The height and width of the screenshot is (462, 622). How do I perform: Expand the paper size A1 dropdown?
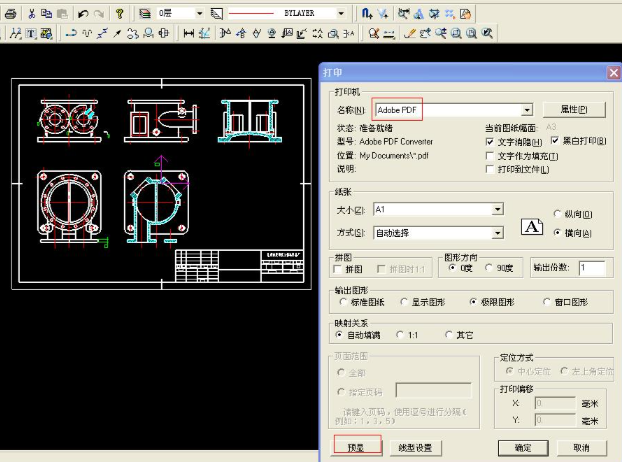[497, 209]
